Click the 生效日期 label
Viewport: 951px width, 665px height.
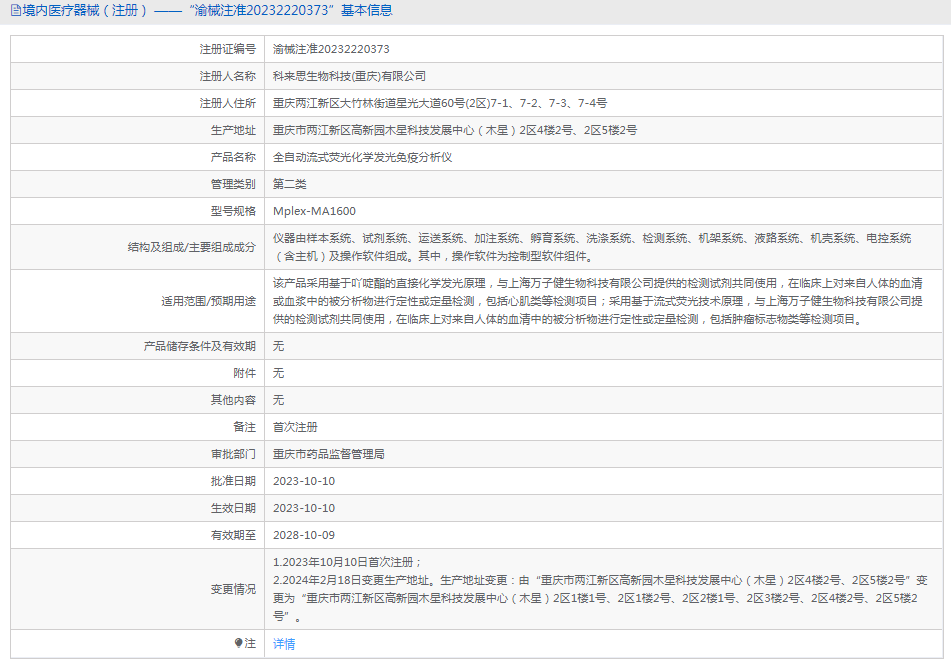coord(233,508)
